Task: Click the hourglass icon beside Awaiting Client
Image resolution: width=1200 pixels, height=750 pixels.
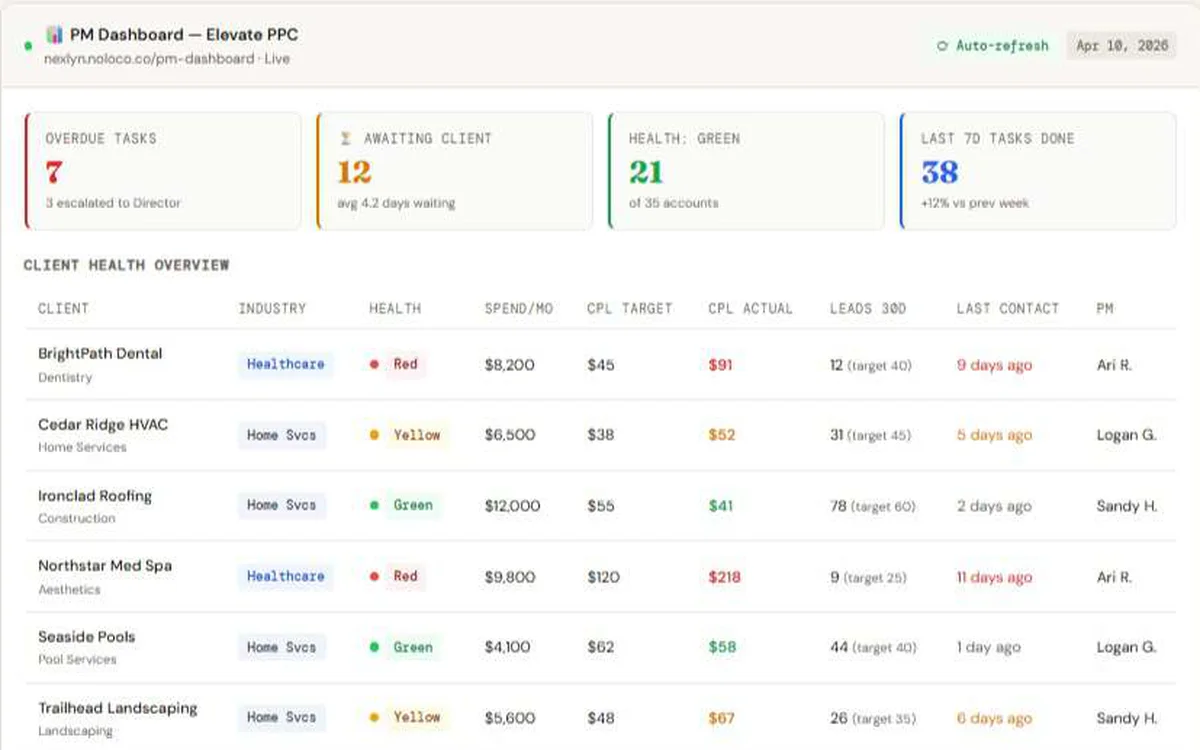Action: [345, 139]
